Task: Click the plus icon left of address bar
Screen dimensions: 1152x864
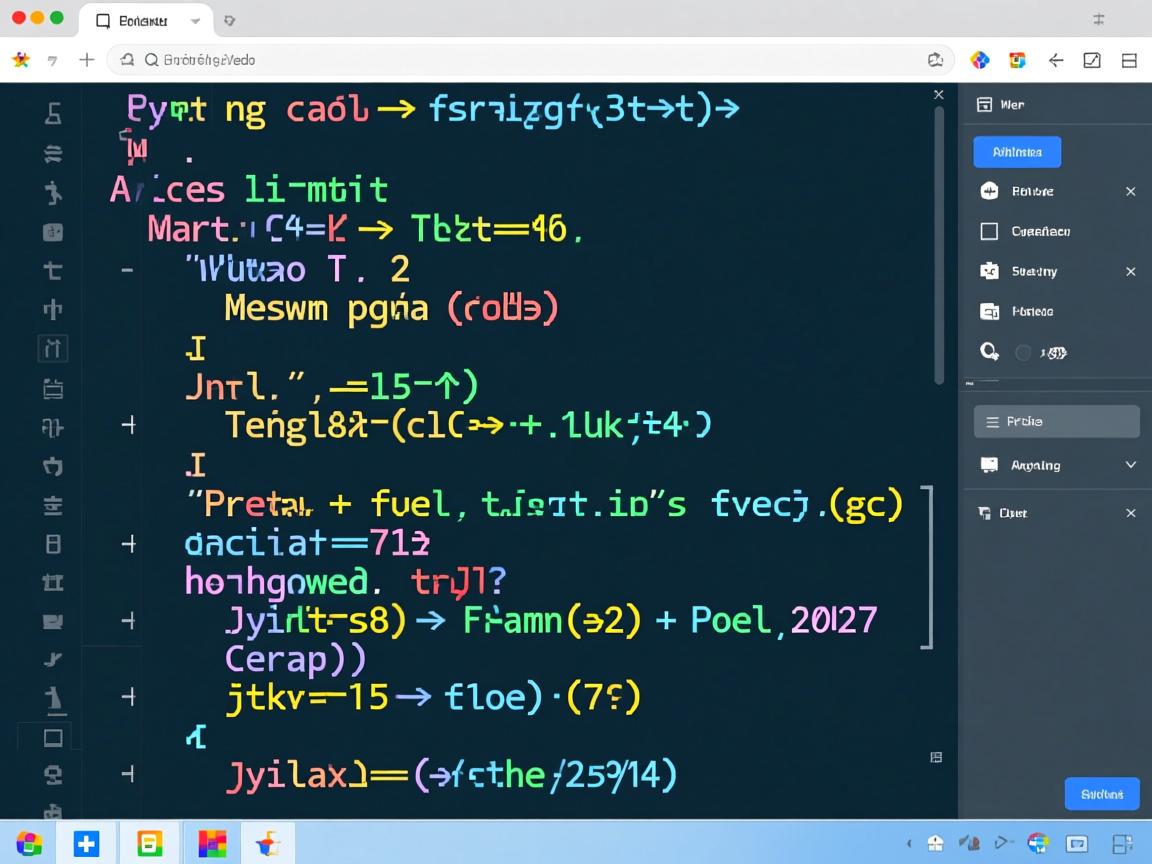Action: point(87,60)
